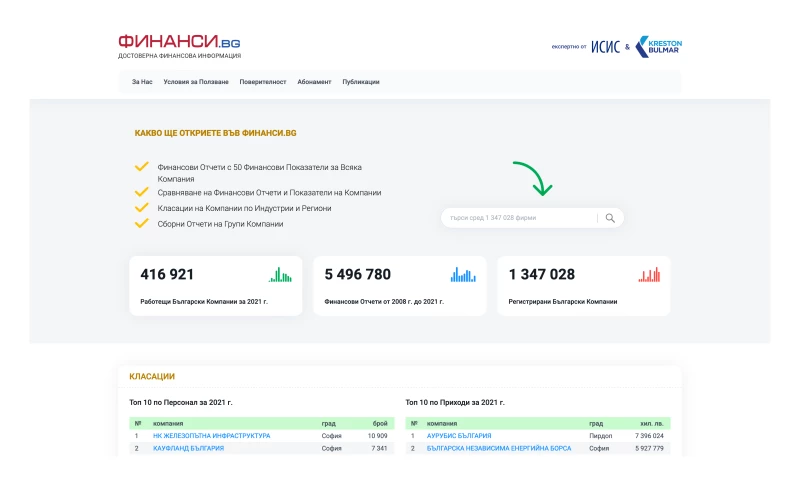Open БЪЛГАРСКА НЕЗАВИСИМА ЕНЕРГИЙНА БОРСА link
800x480 pixels.
pyautogui.click(x=499, y=448)
